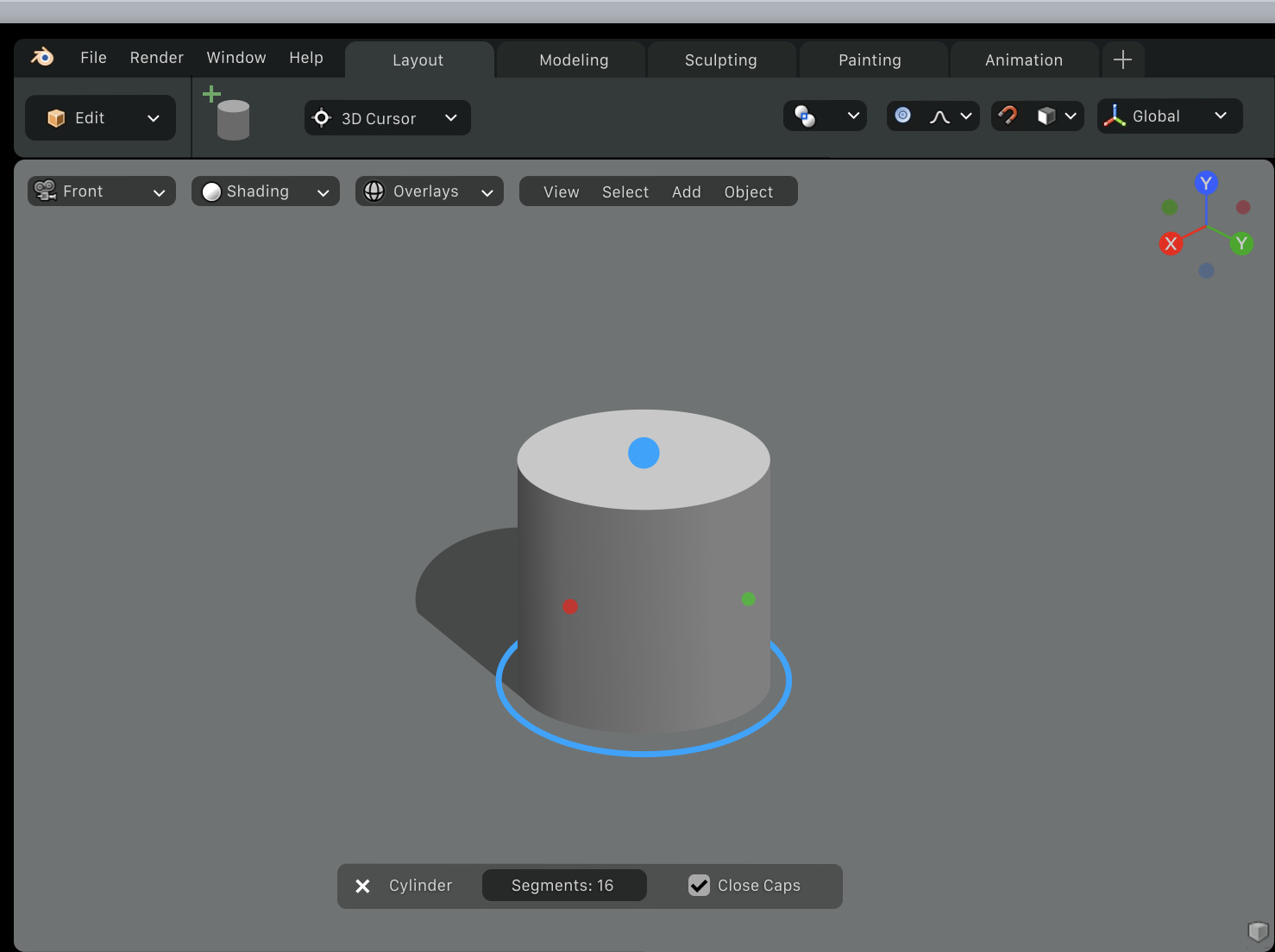Open the Global orientation dropdown
This screenshot has height=952, width=1275.
pos(1170,116)
